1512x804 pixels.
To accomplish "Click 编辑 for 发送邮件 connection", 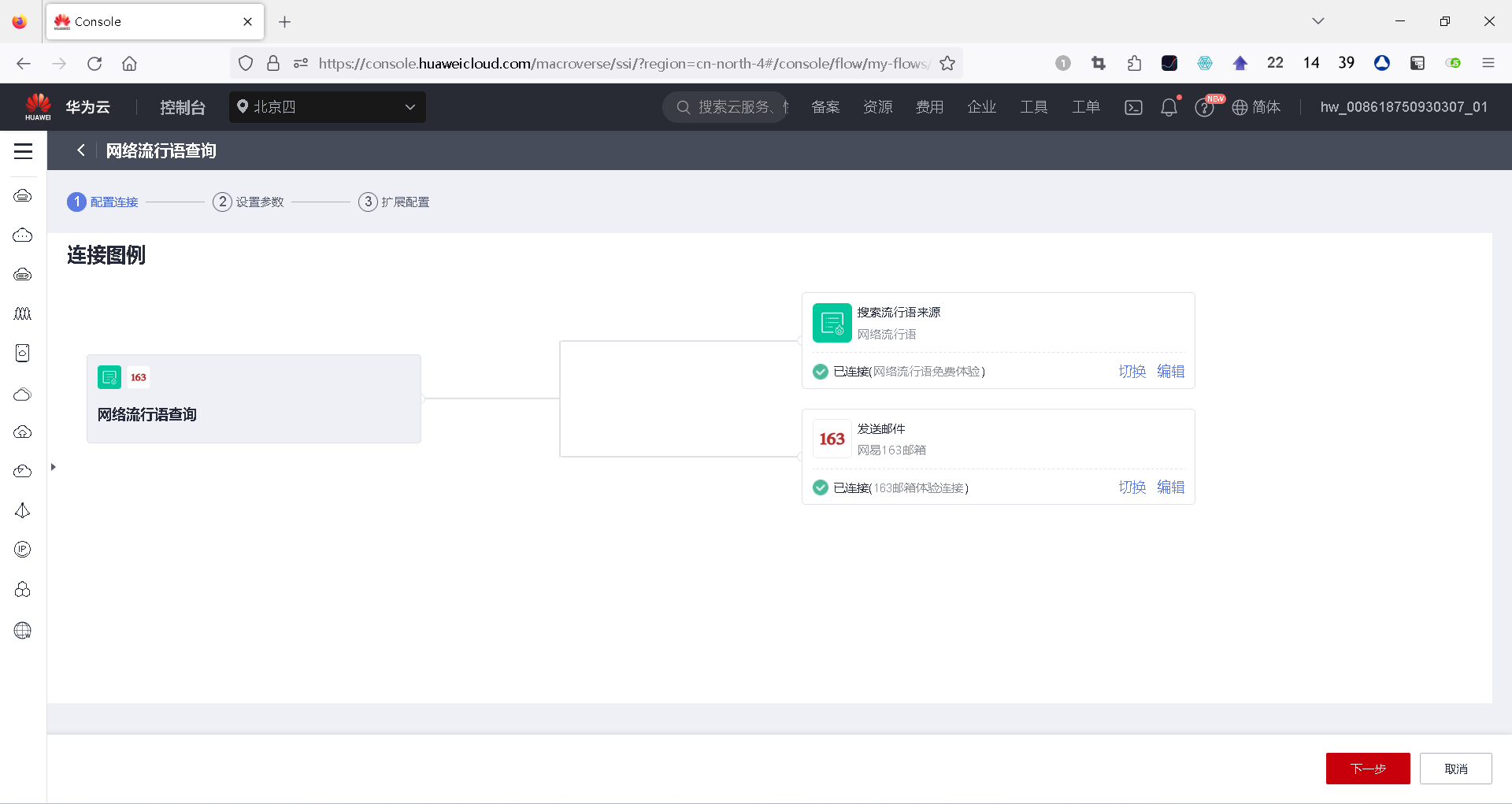I will (x=1170, y=487).
